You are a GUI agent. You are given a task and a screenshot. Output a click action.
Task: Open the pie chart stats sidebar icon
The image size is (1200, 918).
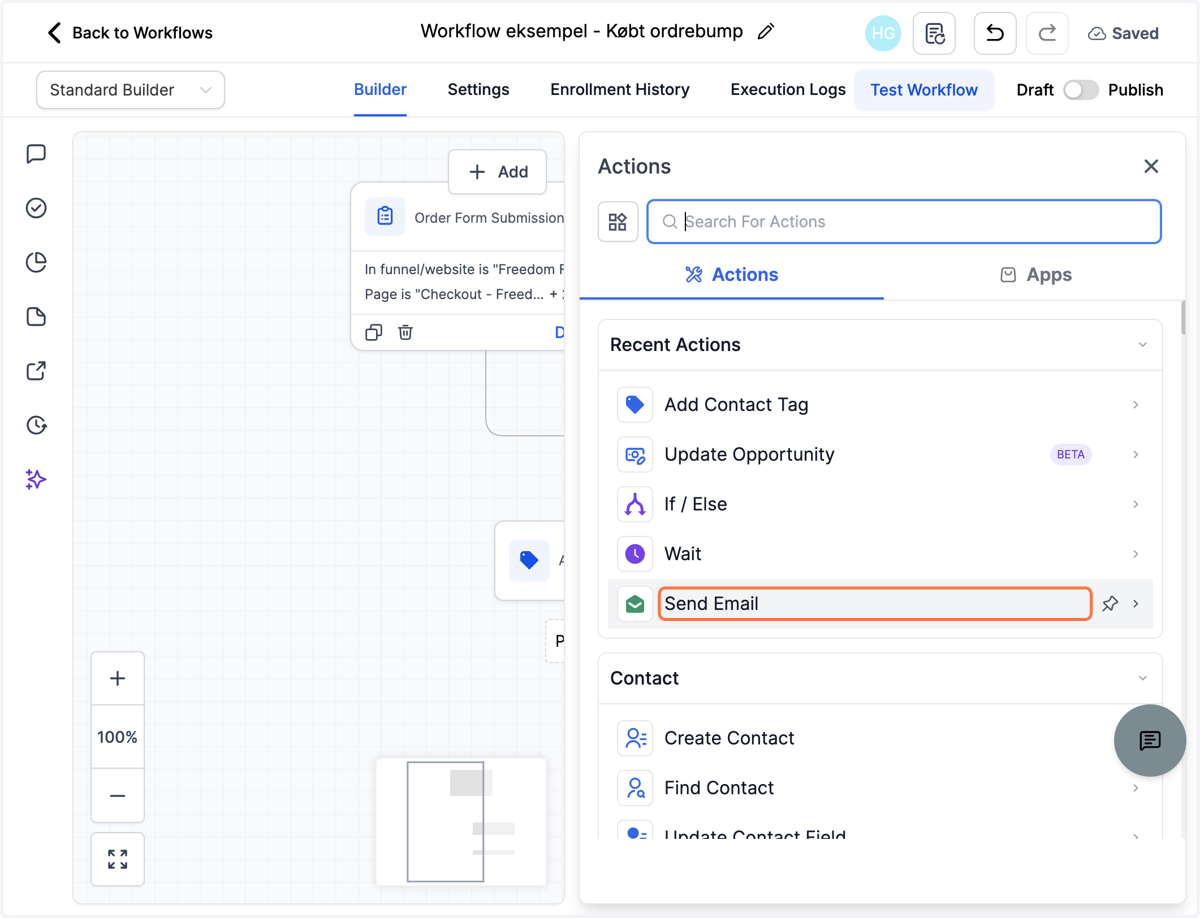coord(36,262)
